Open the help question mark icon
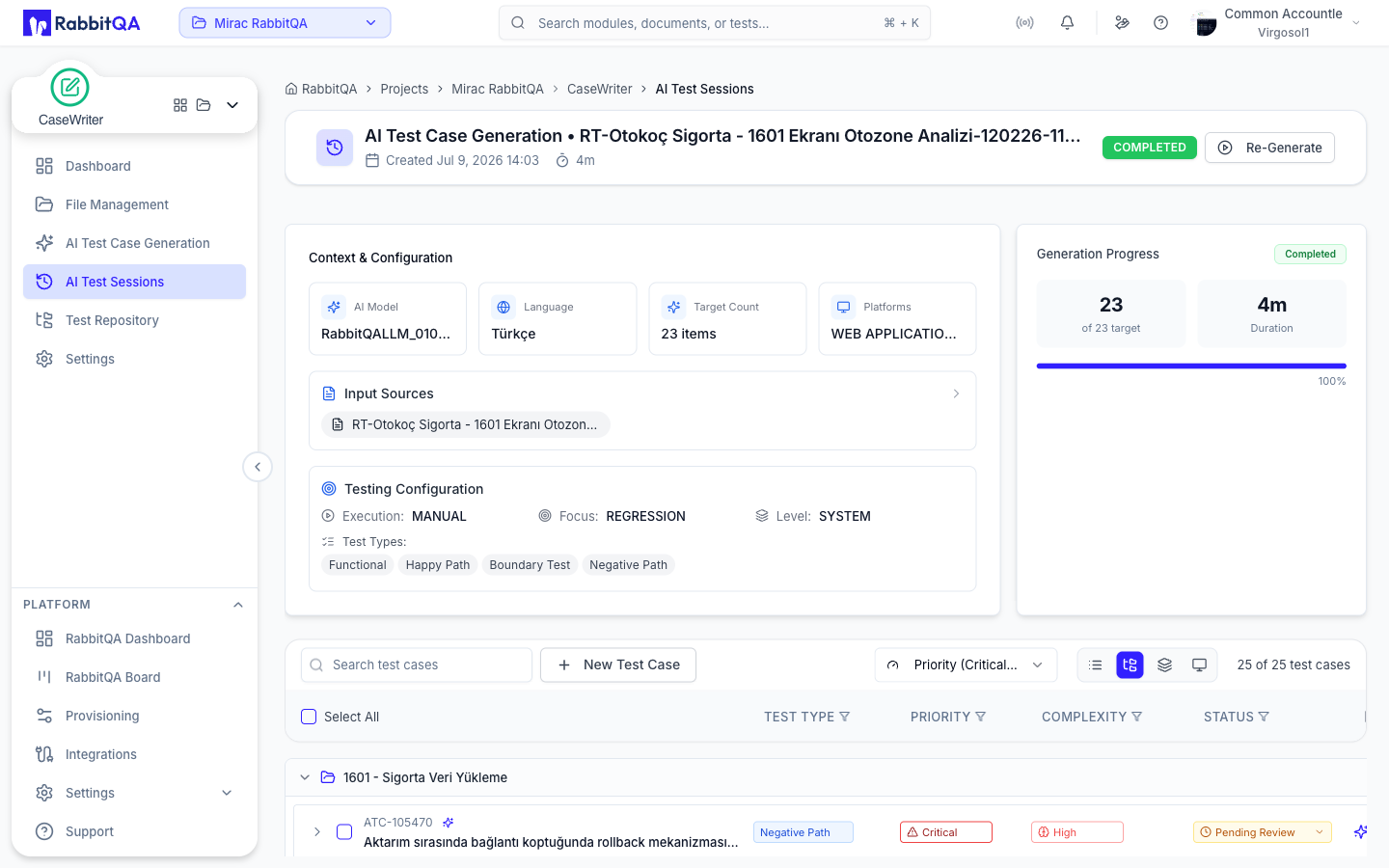Viewport: 1389px width, 868px height. click(1160, 23)
